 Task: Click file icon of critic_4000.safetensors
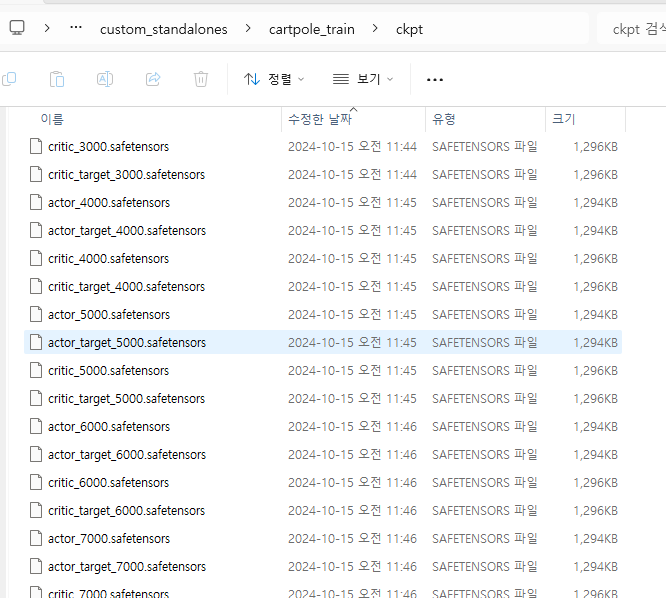coord(36,258)
